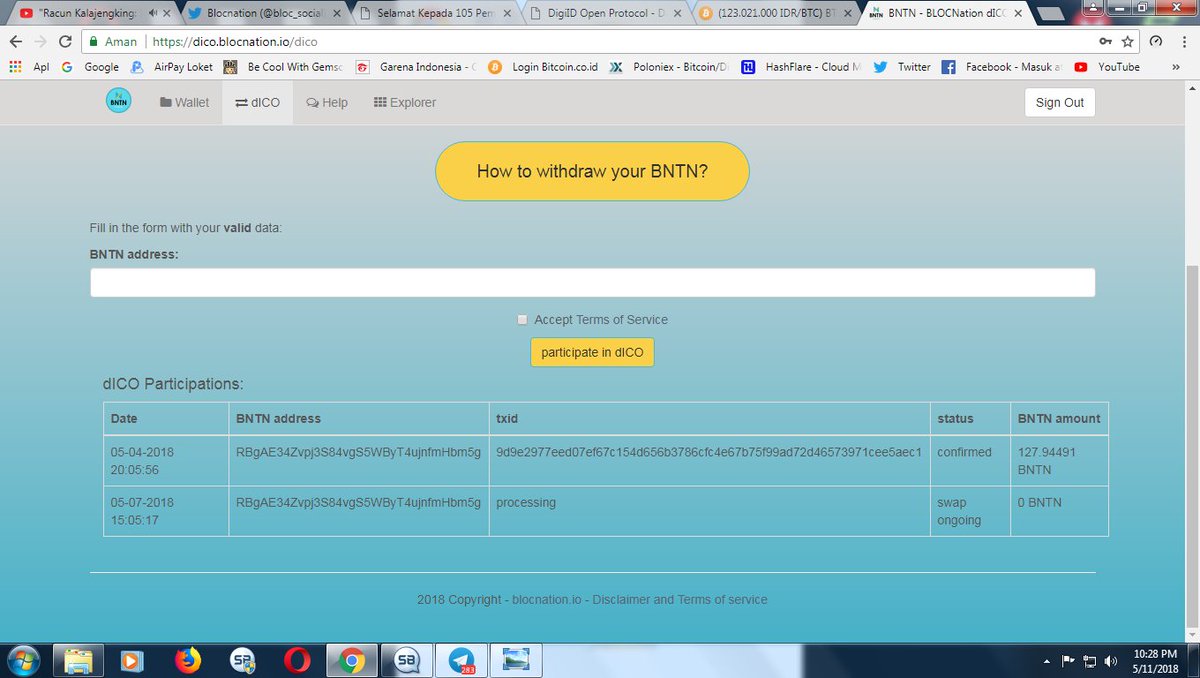
Task: Open the image viewer taskbar icon
Action: point(517,660)
